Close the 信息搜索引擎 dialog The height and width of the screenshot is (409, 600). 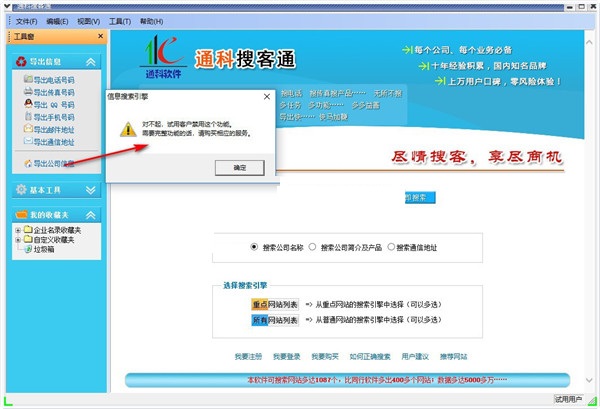tap(267, 97)
